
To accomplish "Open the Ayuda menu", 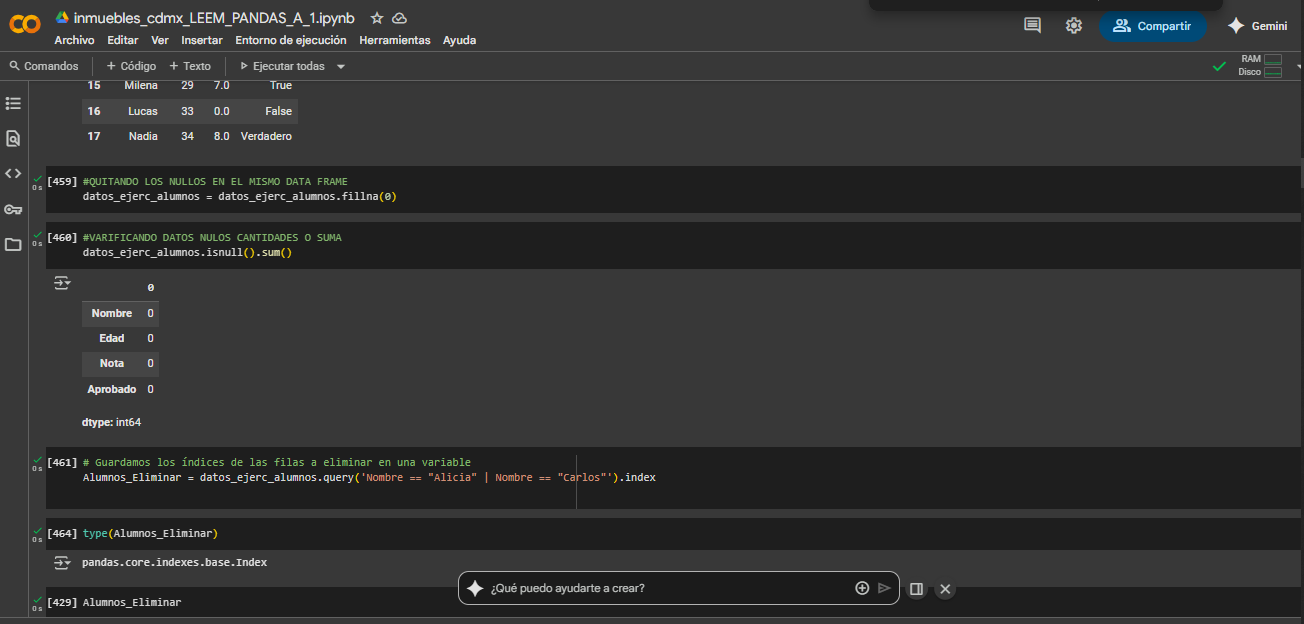I will click(460, 40).
